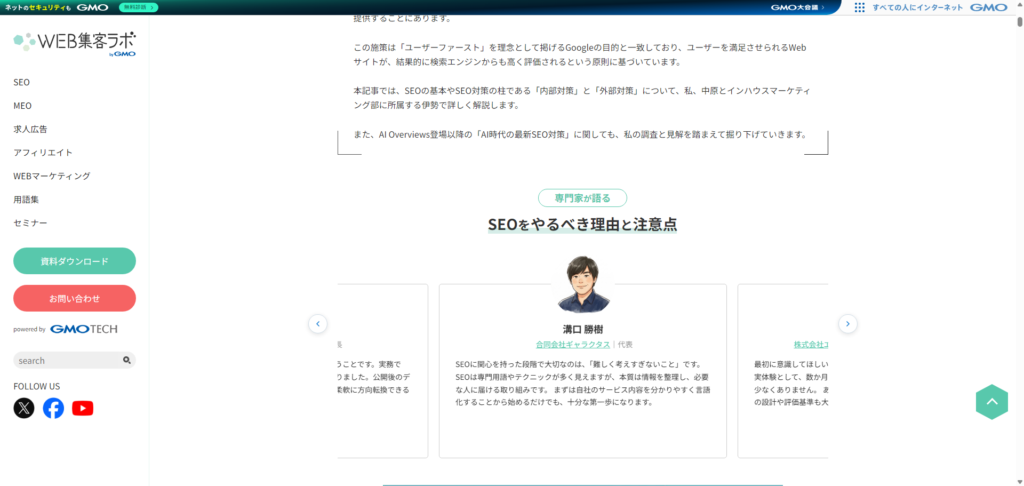Viewport: 1024px width, 486px height.
Task: Open the YouTube channel icon
Action: point(83,408)
